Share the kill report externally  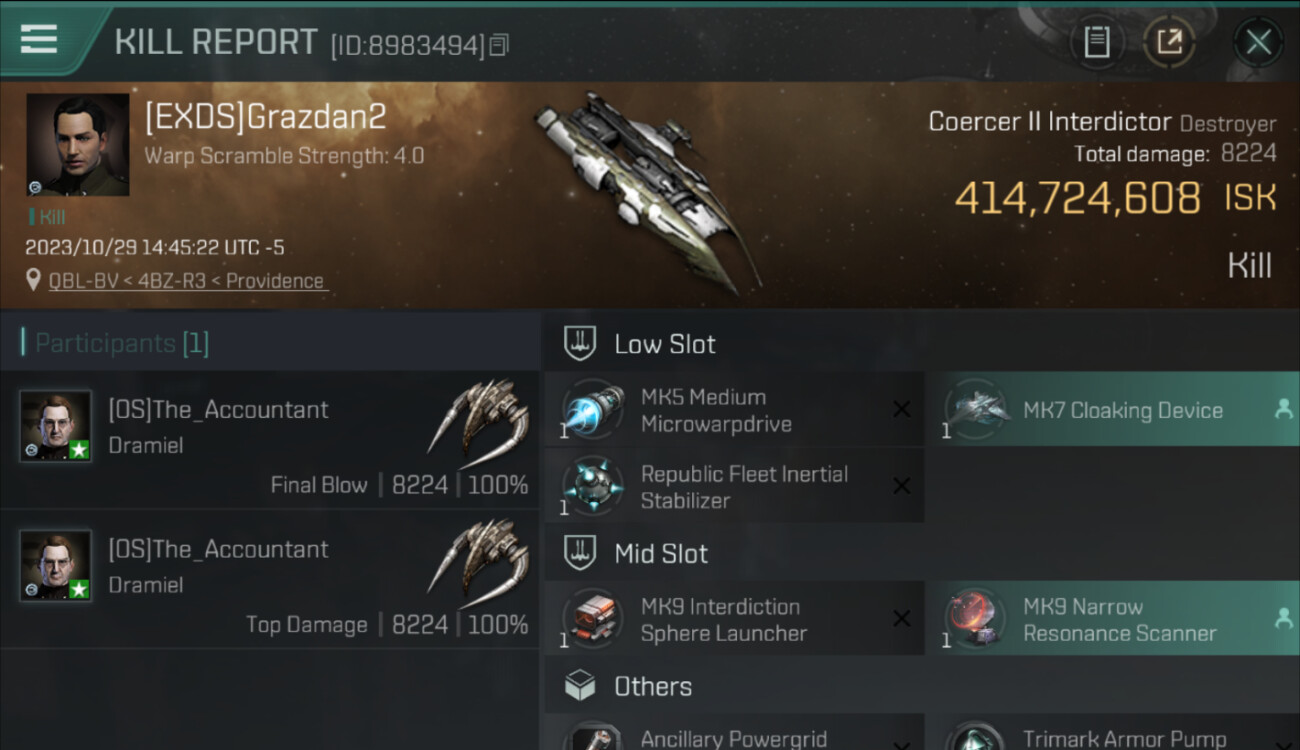tap(1169, 42)
